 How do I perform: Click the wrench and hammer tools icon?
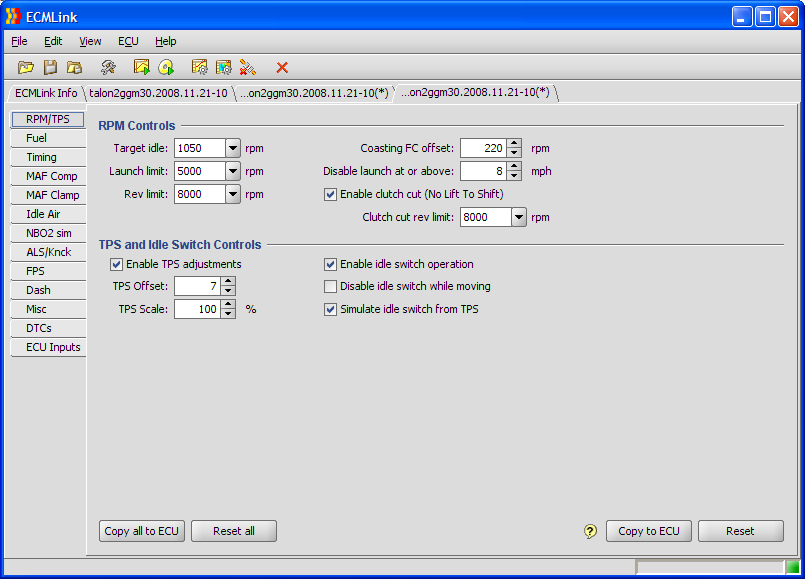pyautogui.click(x=108, y=67)
